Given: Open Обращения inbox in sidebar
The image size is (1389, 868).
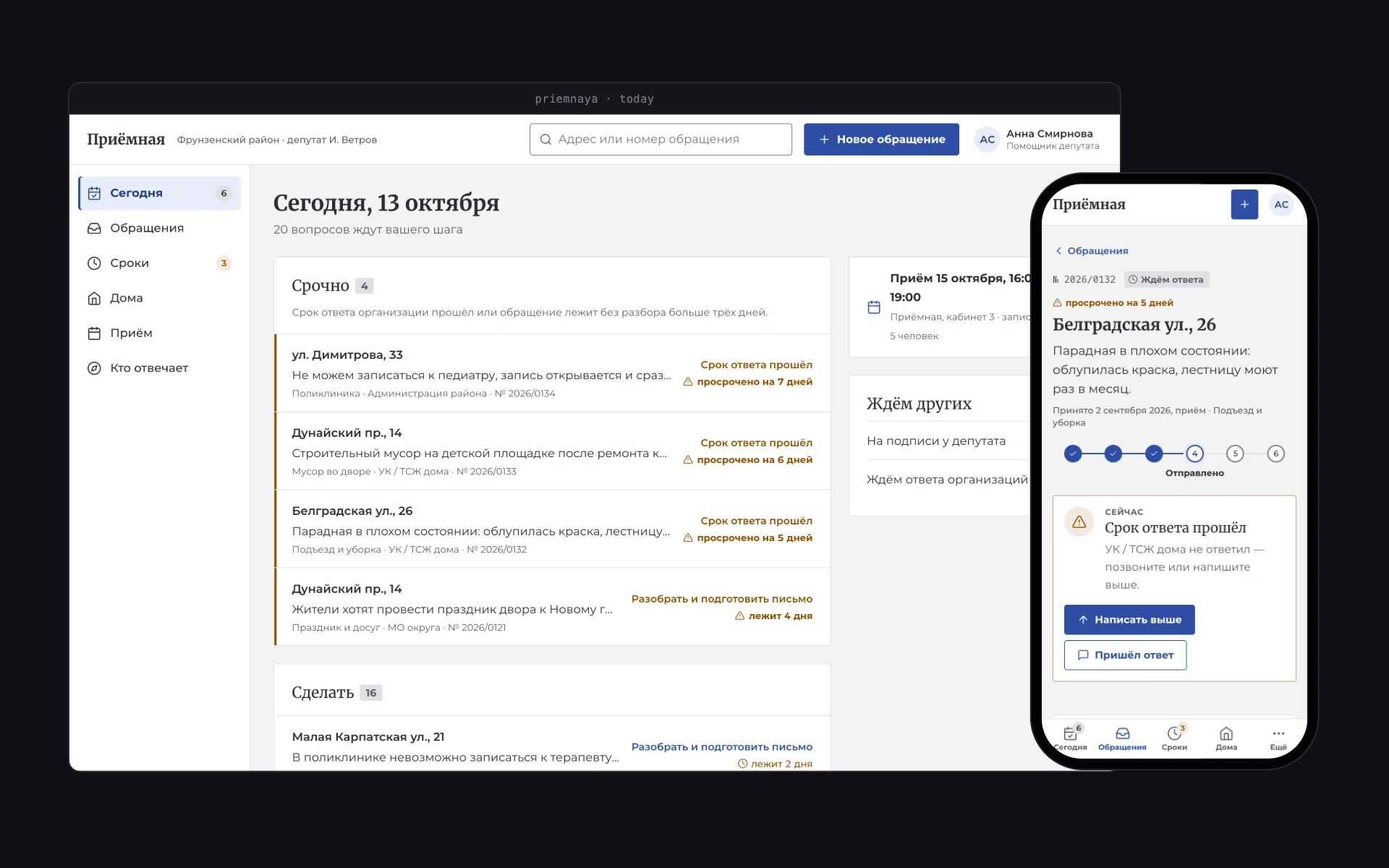Looking at the screenshot, I should tap(159, 228).
